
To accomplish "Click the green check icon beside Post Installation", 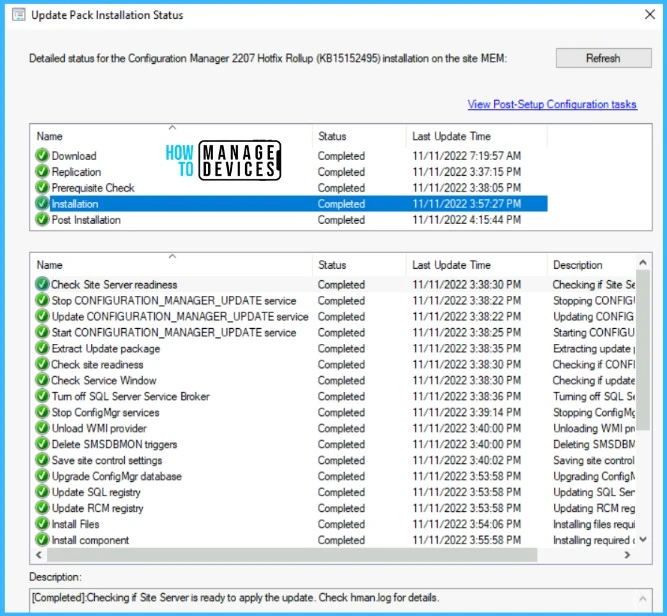I will [x=42, y=220].
